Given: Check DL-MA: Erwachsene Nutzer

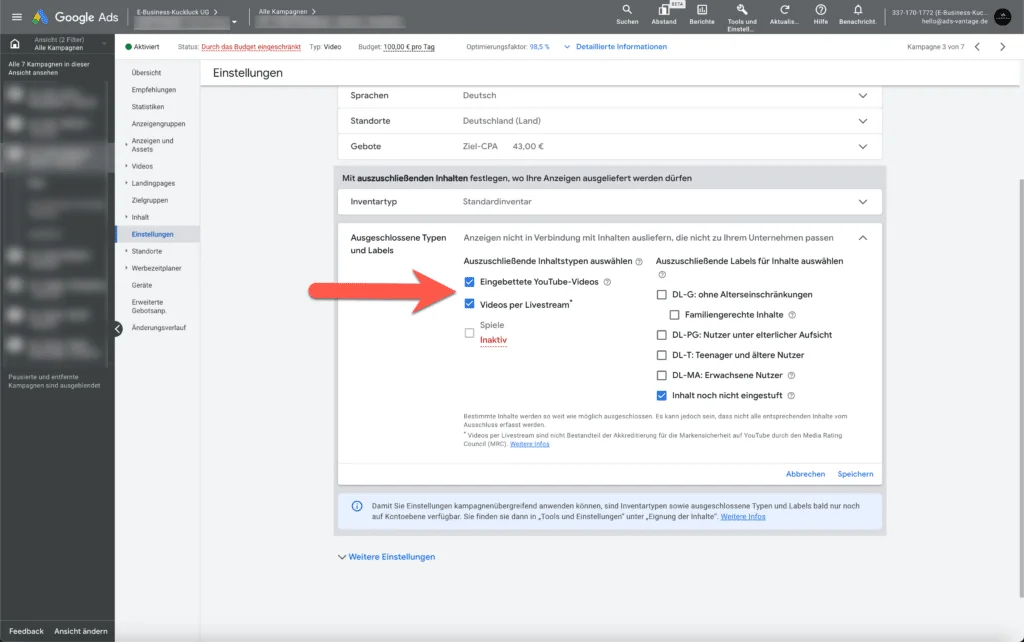Looking at the screenshot, I should (662, 376).
